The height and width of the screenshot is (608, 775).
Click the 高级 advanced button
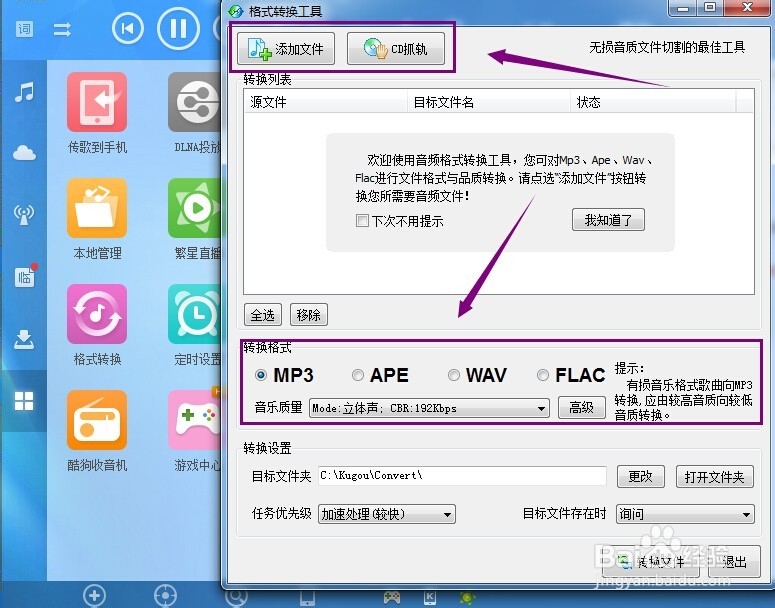[x=582, y=408]
